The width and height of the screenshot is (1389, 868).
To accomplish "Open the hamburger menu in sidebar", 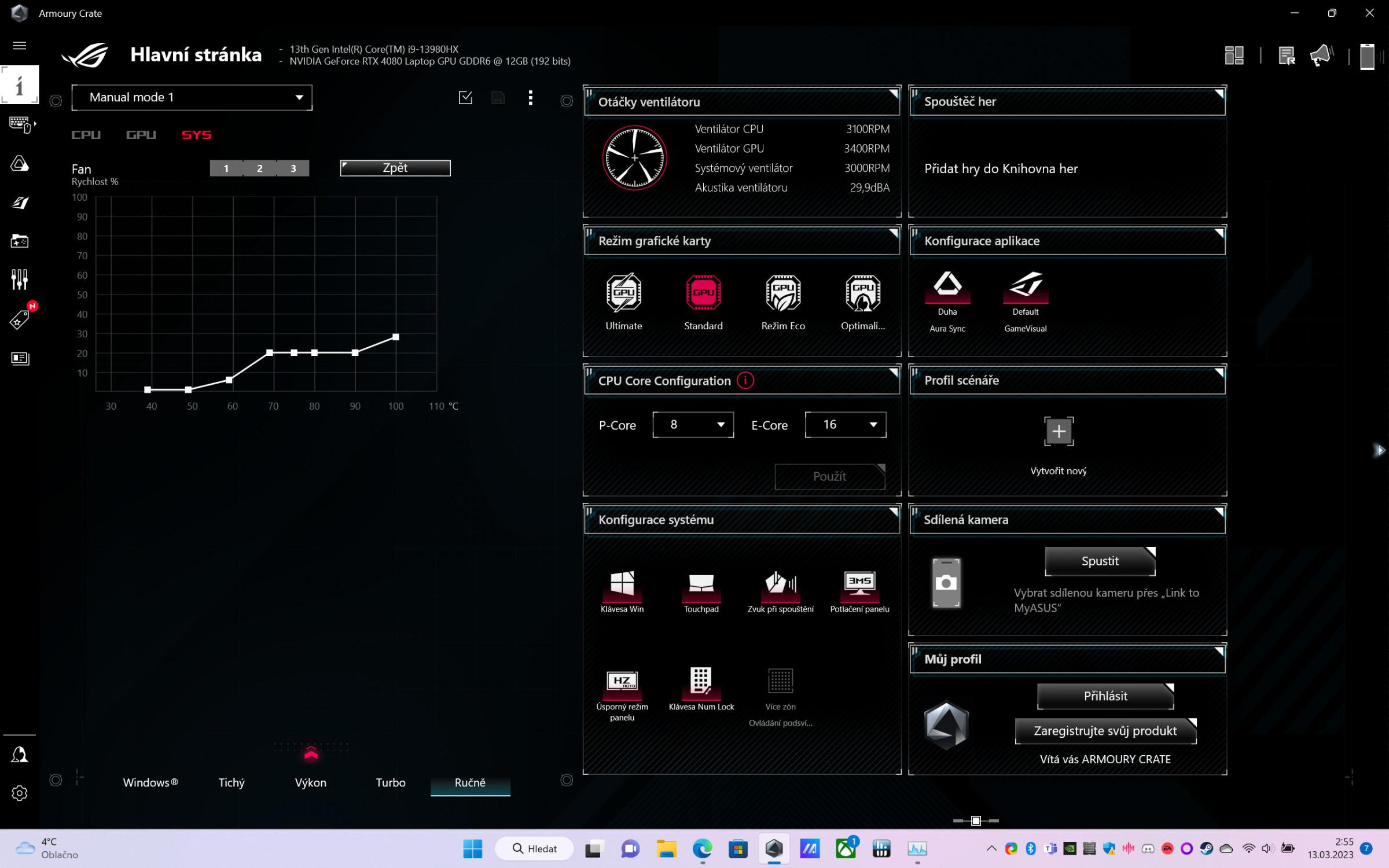I will click(19, 45).
